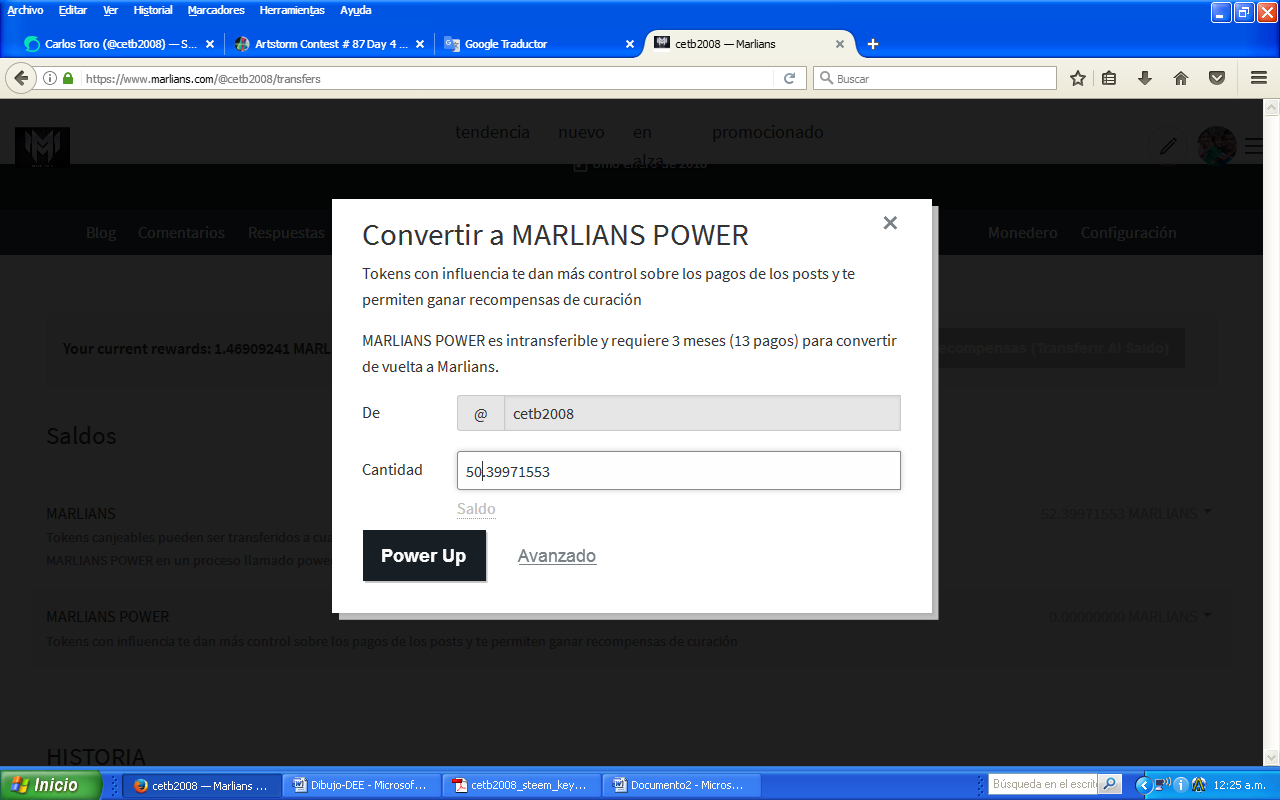Go to the Configuración tab
The image size is (1280, 800).
(x=1128, y=232)
